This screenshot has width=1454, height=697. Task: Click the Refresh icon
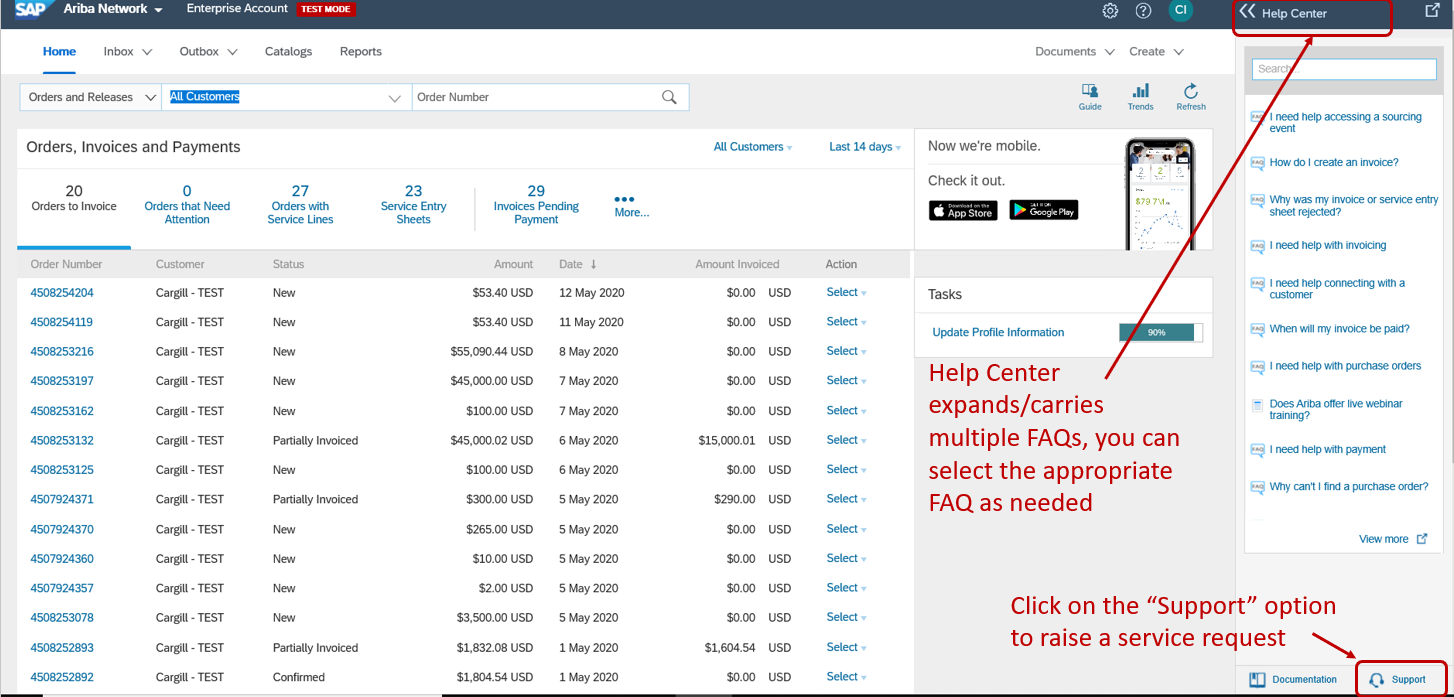point(1191,97)
